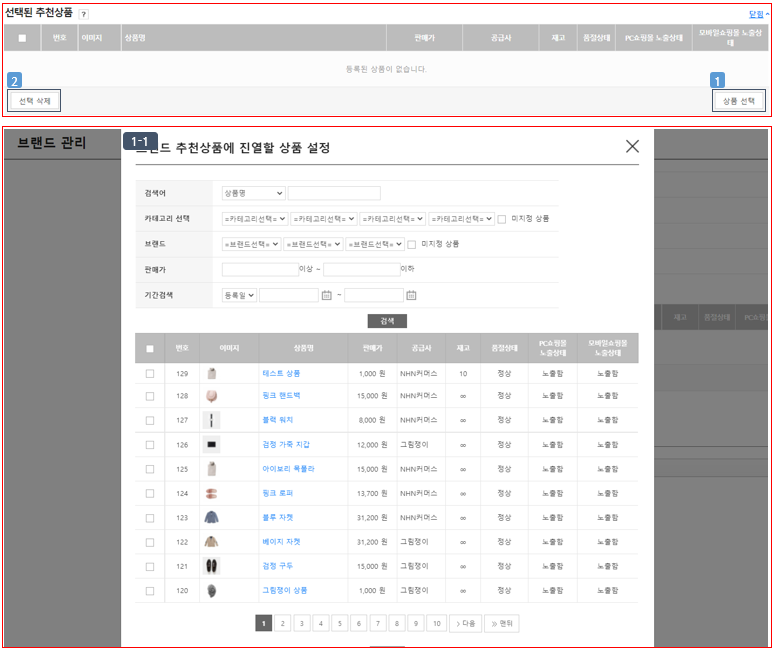Open the 핑크 핸드백 product link

[x=281, y=396]
